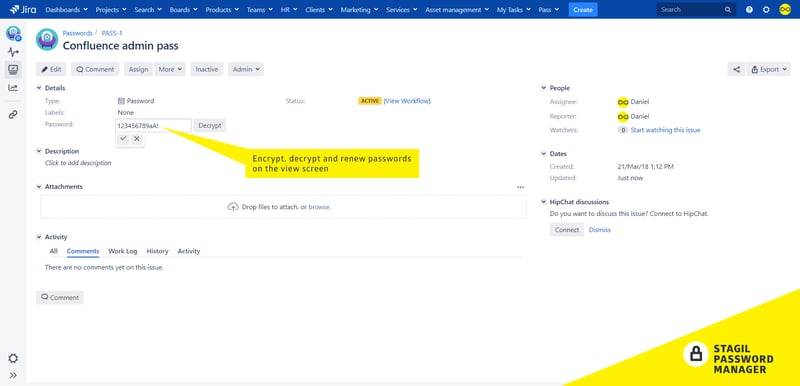Open the Admin dropdown button
Screen dimensions: 800x386
point(246,69)
